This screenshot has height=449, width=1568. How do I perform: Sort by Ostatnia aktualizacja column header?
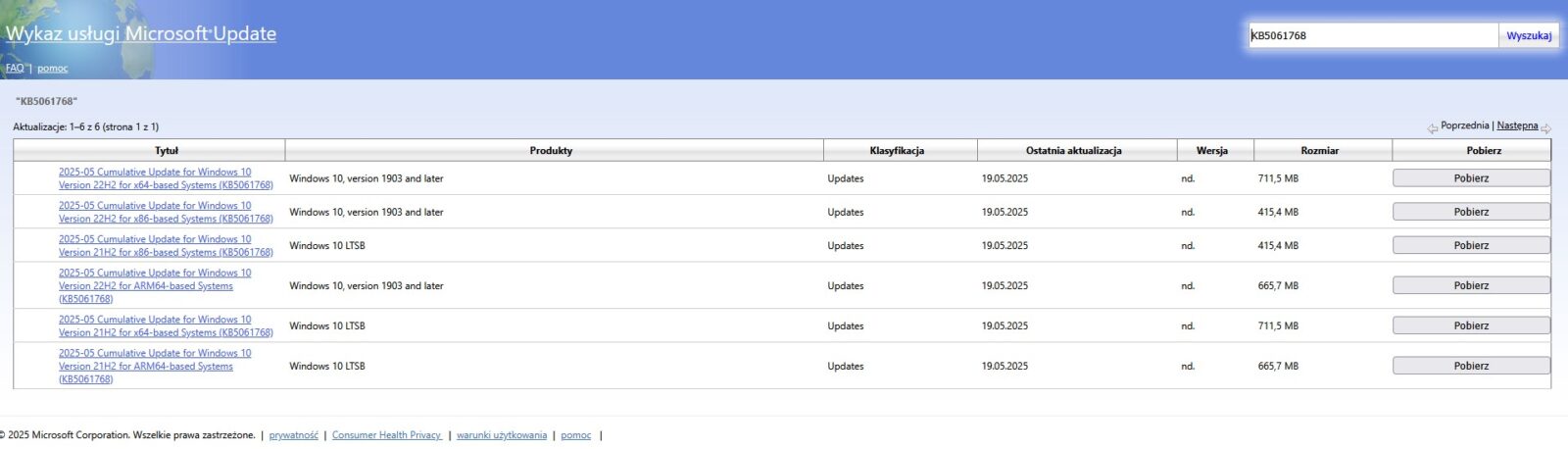[x=1073, y=151]
